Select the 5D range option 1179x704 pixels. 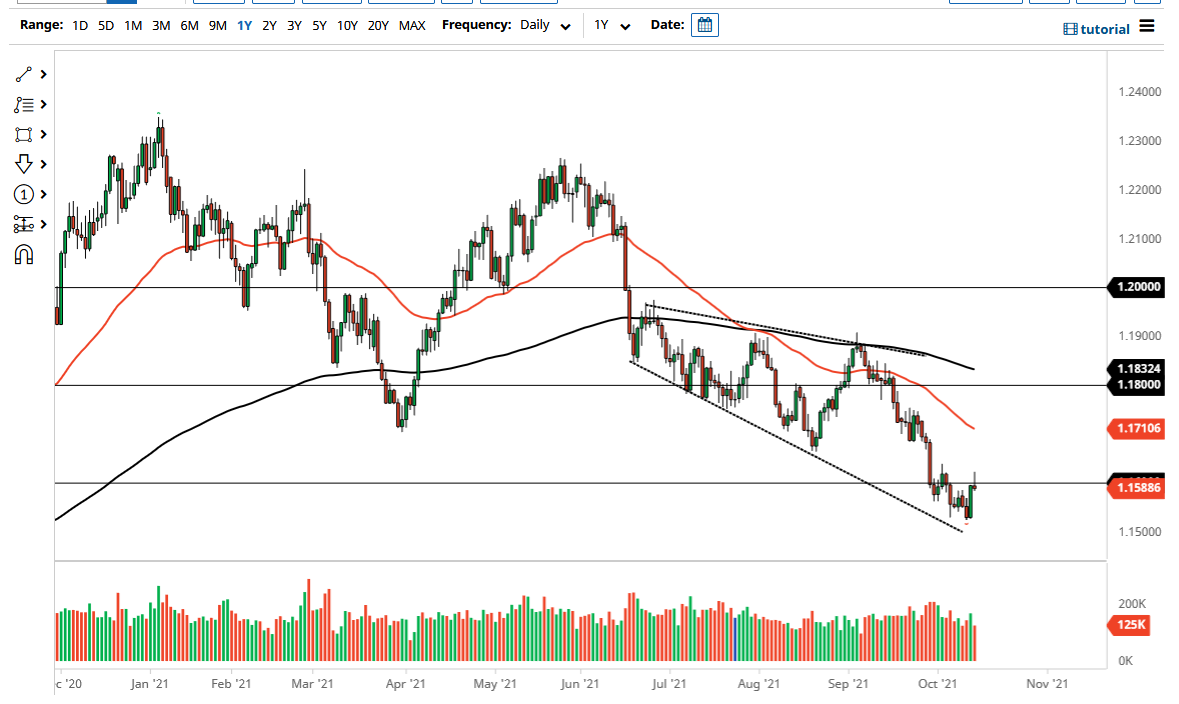tap(105, 25)
